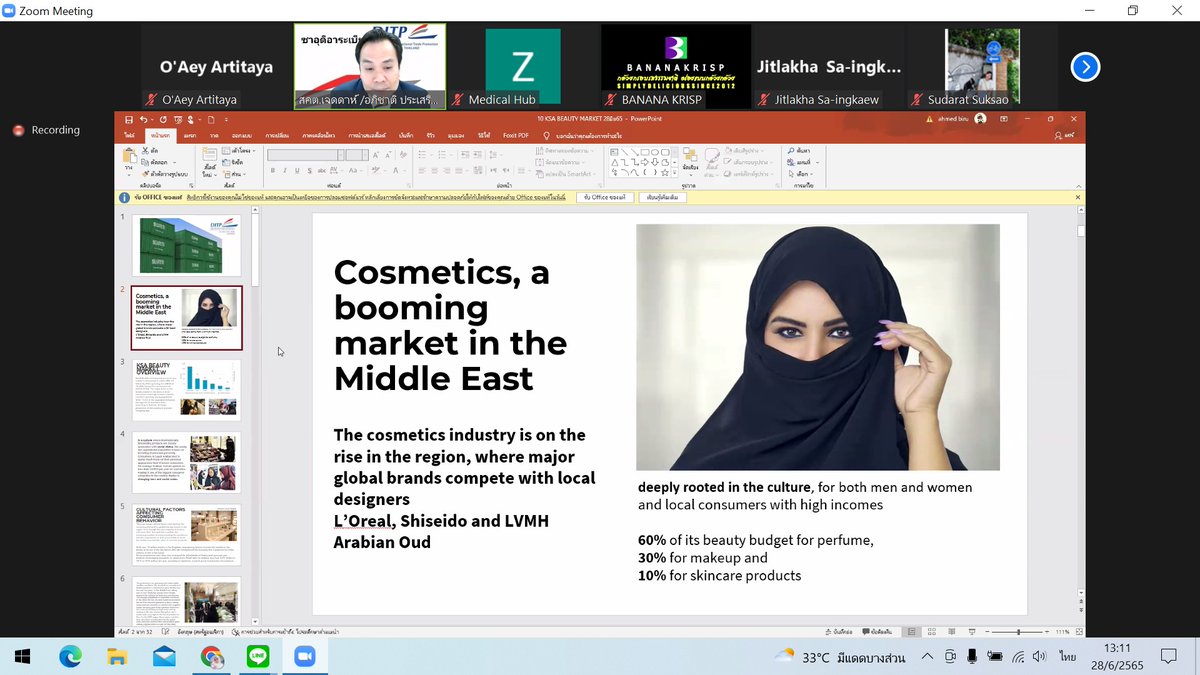Expand the shapes gallery more arrow
This screenshot has width=1200, height=675.
click(675, 174)
